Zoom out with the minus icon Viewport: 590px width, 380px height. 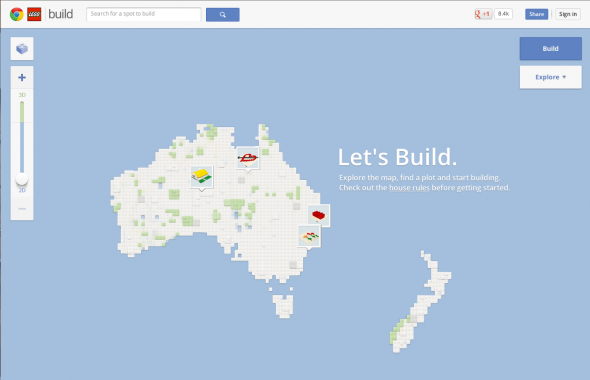[22, 208]
